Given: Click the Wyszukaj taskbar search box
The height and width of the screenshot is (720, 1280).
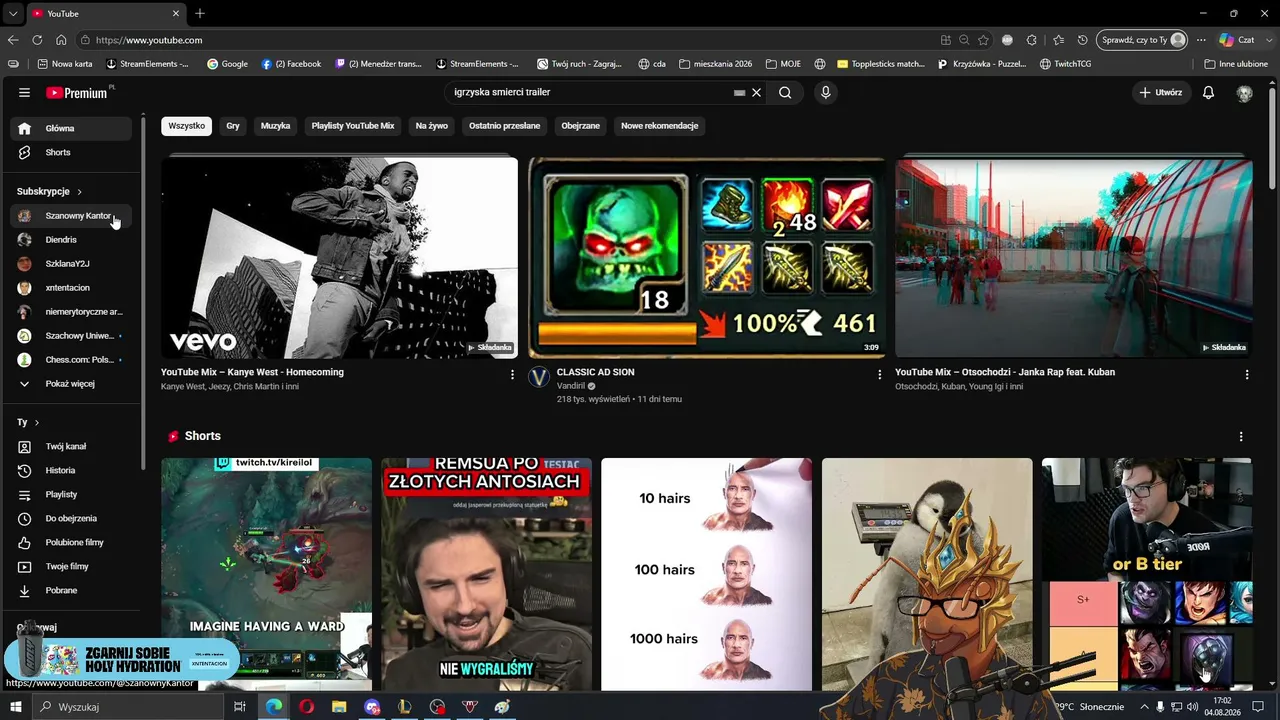Looking at the screenshot, I should click(129, 707).
